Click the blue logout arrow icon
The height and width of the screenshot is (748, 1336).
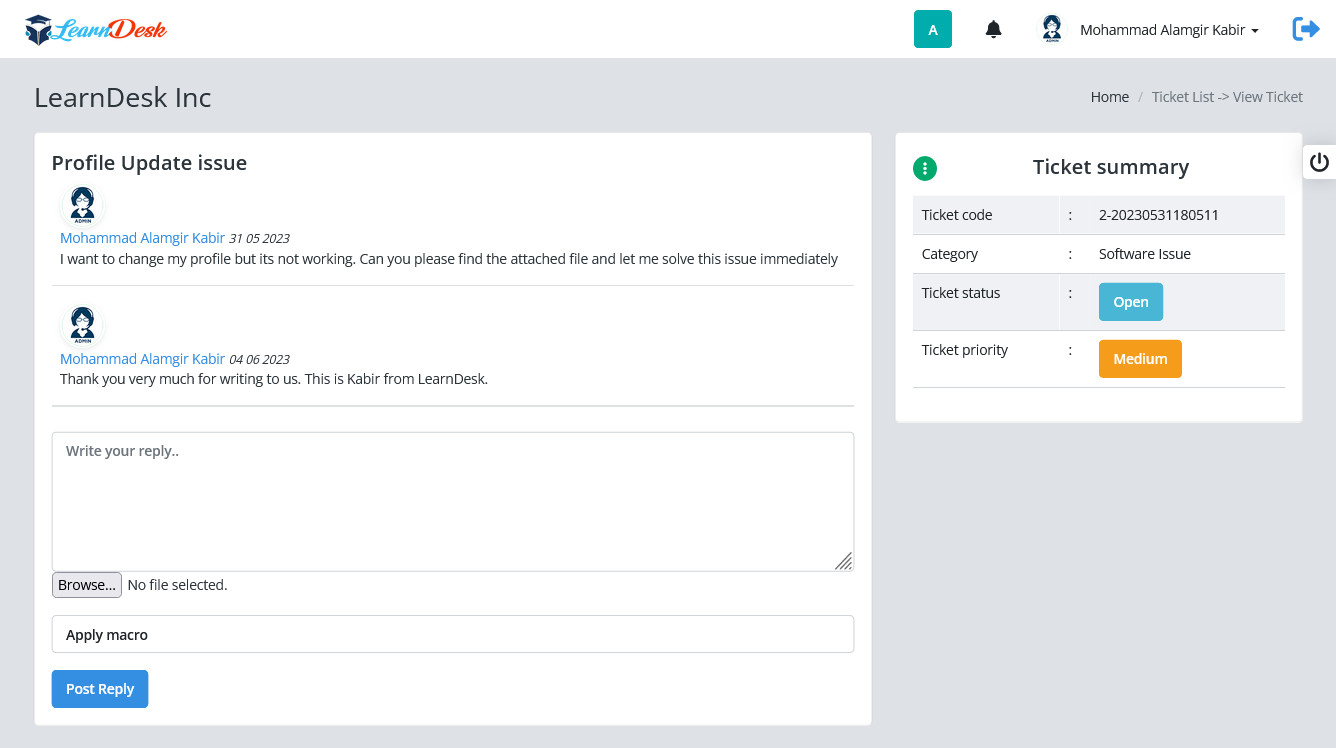(1306, 29)
